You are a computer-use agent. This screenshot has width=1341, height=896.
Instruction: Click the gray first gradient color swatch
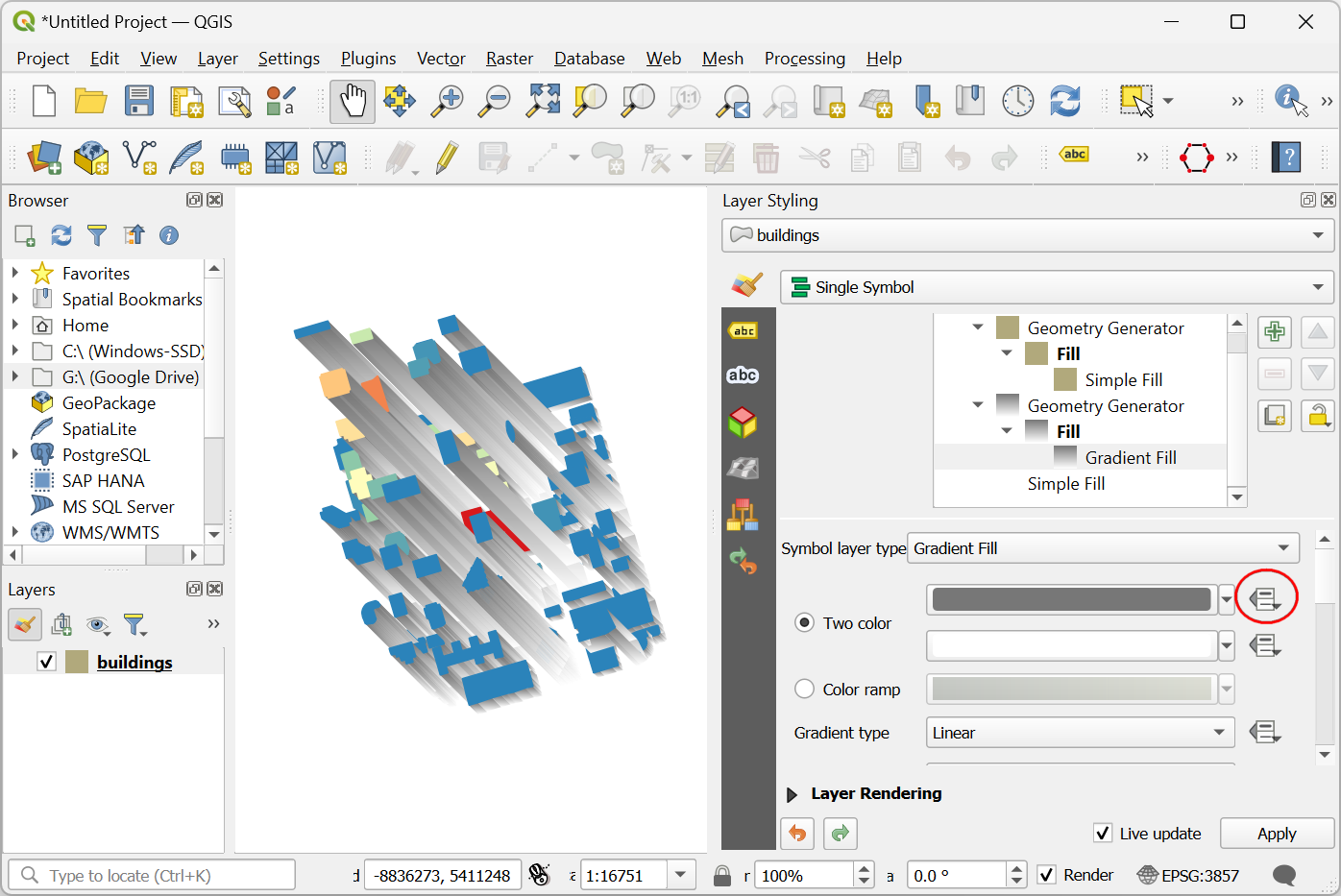click(x=1071, y=599)
